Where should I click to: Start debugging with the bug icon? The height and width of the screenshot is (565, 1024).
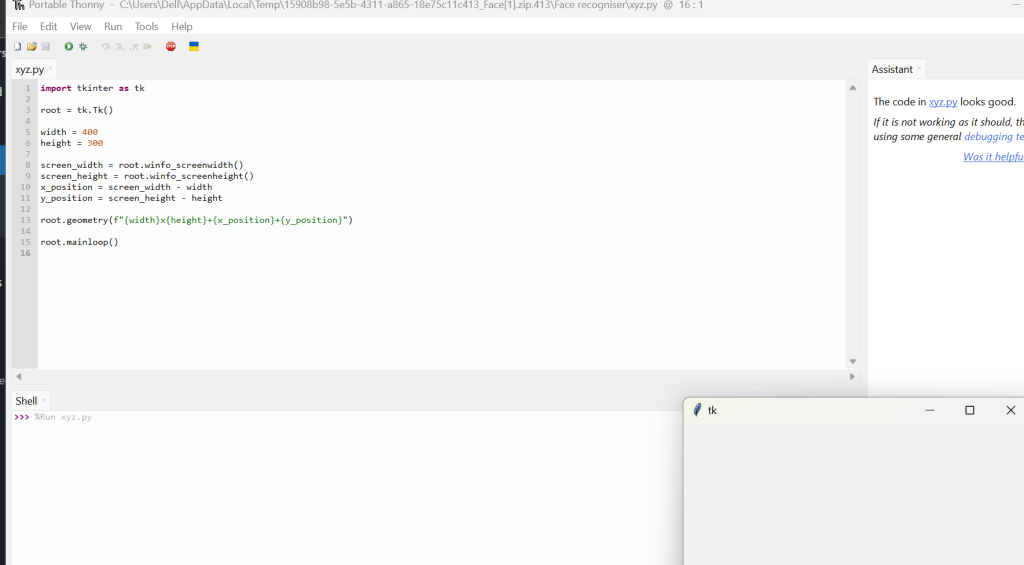coord(83,47)
